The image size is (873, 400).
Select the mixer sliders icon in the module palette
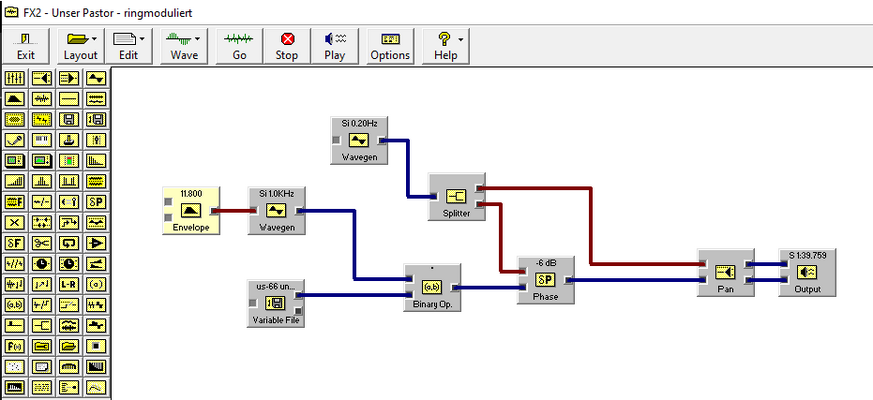pos(15,79)
